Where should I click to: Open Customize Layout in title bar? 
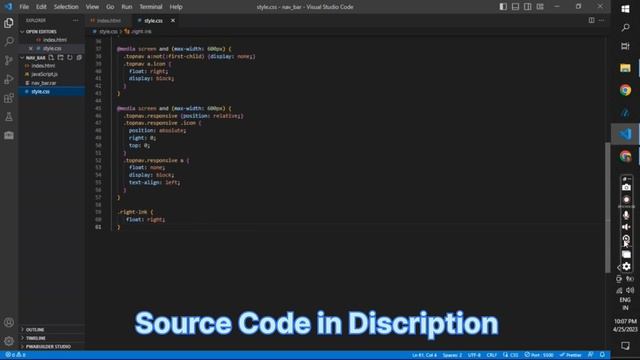540,7
